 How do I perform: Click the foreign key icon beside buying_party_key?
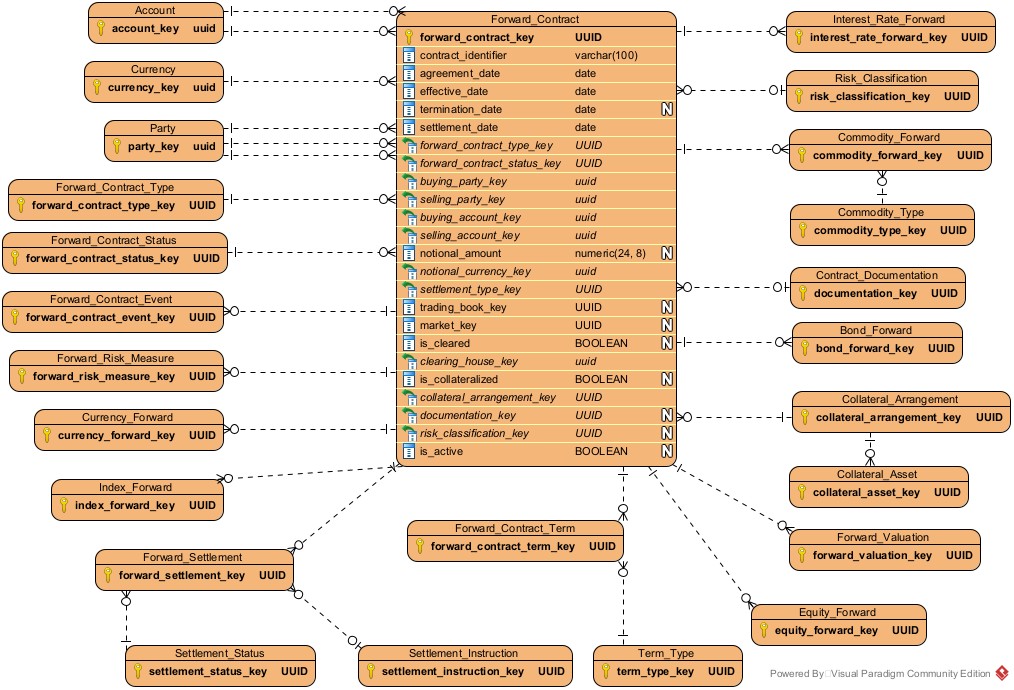click(x=408, y=182)
